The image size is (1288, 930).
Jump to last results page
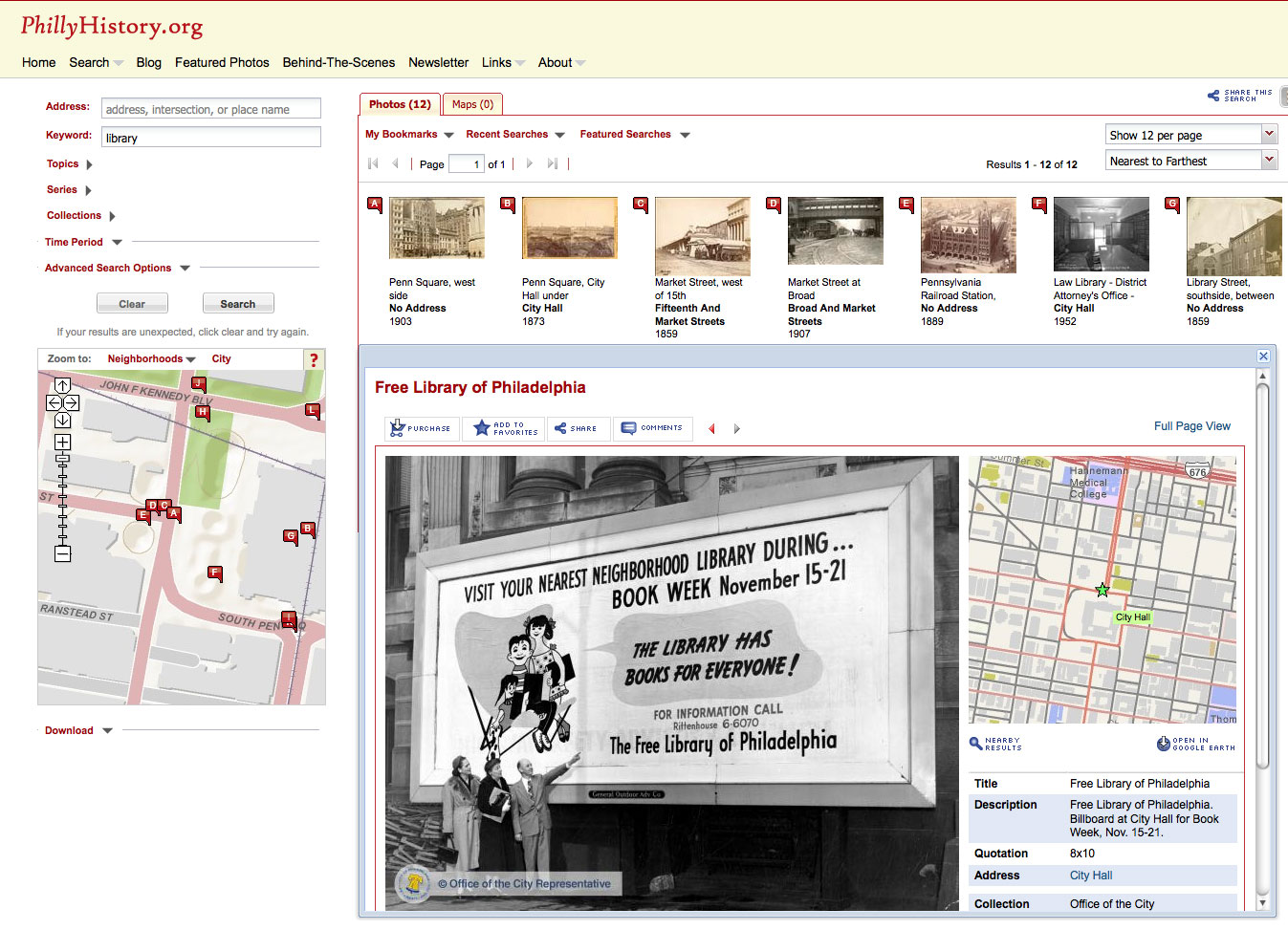point(552,163)
